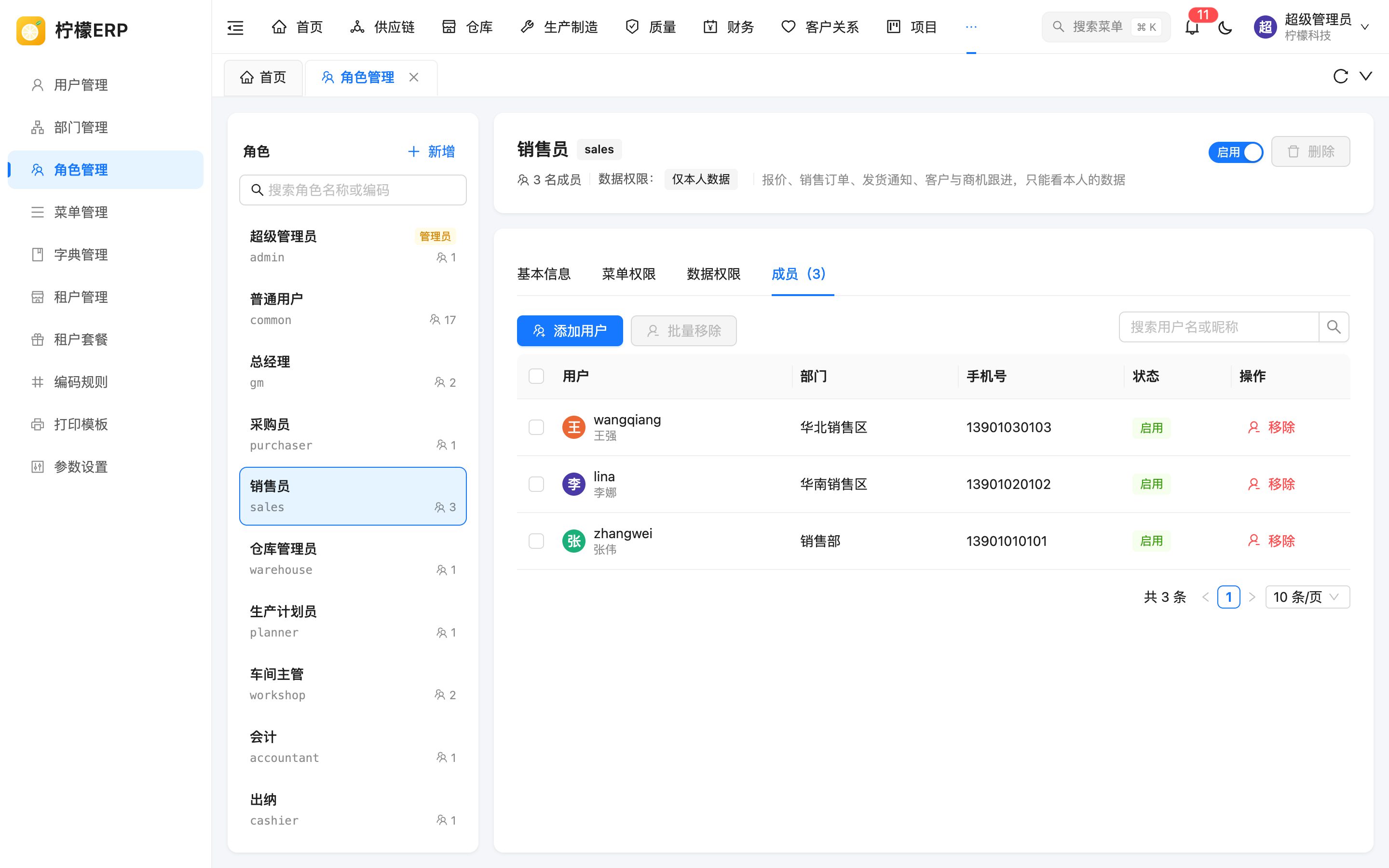This screenshot has width=1389, height=868.
Task: Select the checkbox for zhangwei row
Action: [536, 541]
